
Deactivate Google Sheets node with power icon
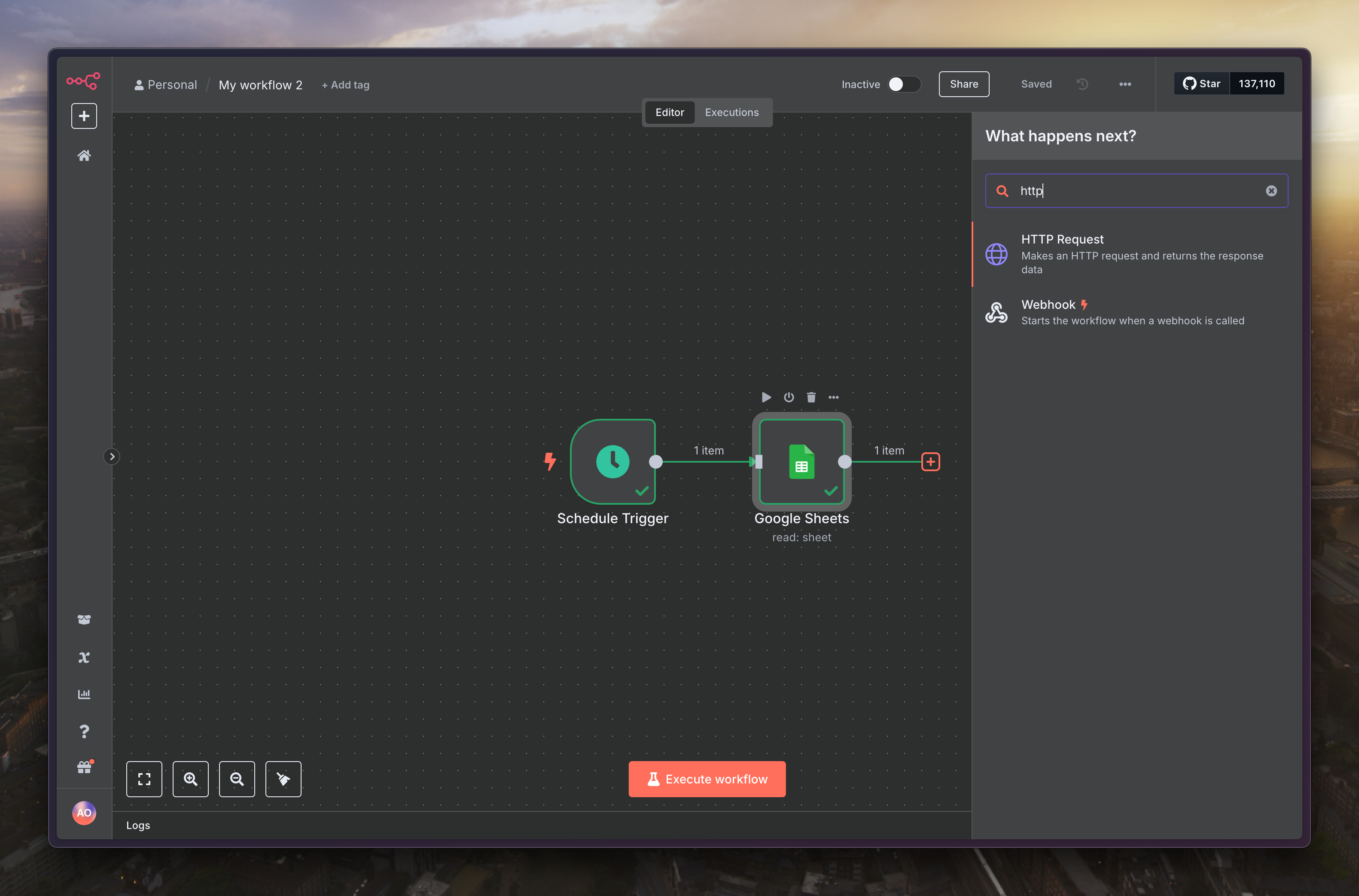(x=789, y=397)
